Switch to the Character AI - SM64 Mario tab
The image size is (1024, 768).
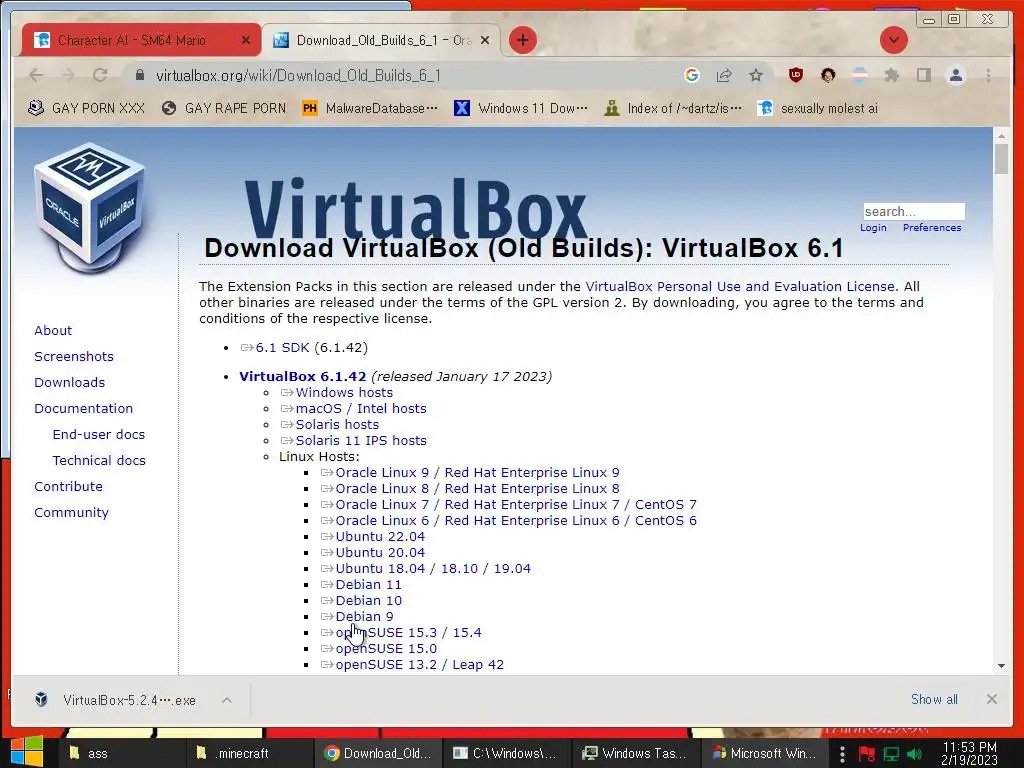click(140, 40)
